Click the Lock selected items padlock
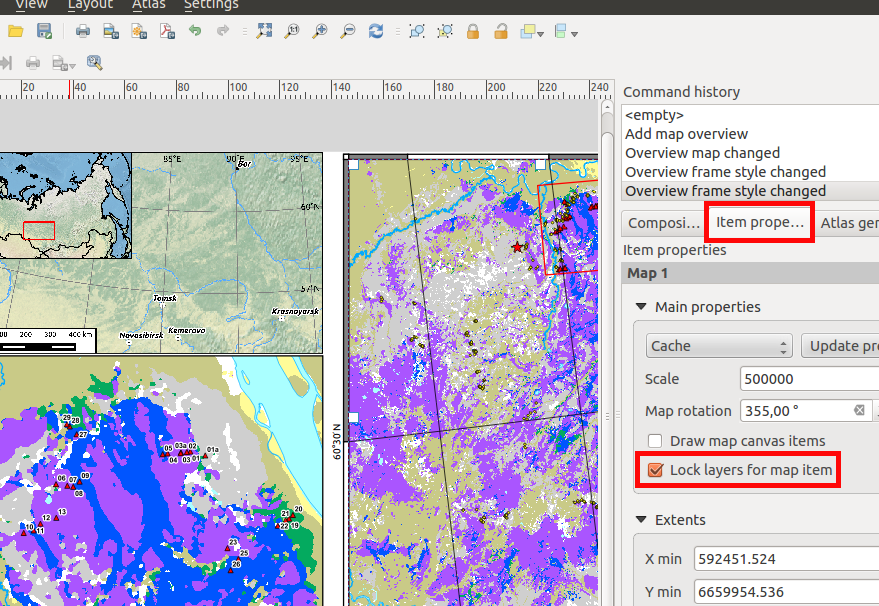The image size is (879, 606). tap(473, 32)
